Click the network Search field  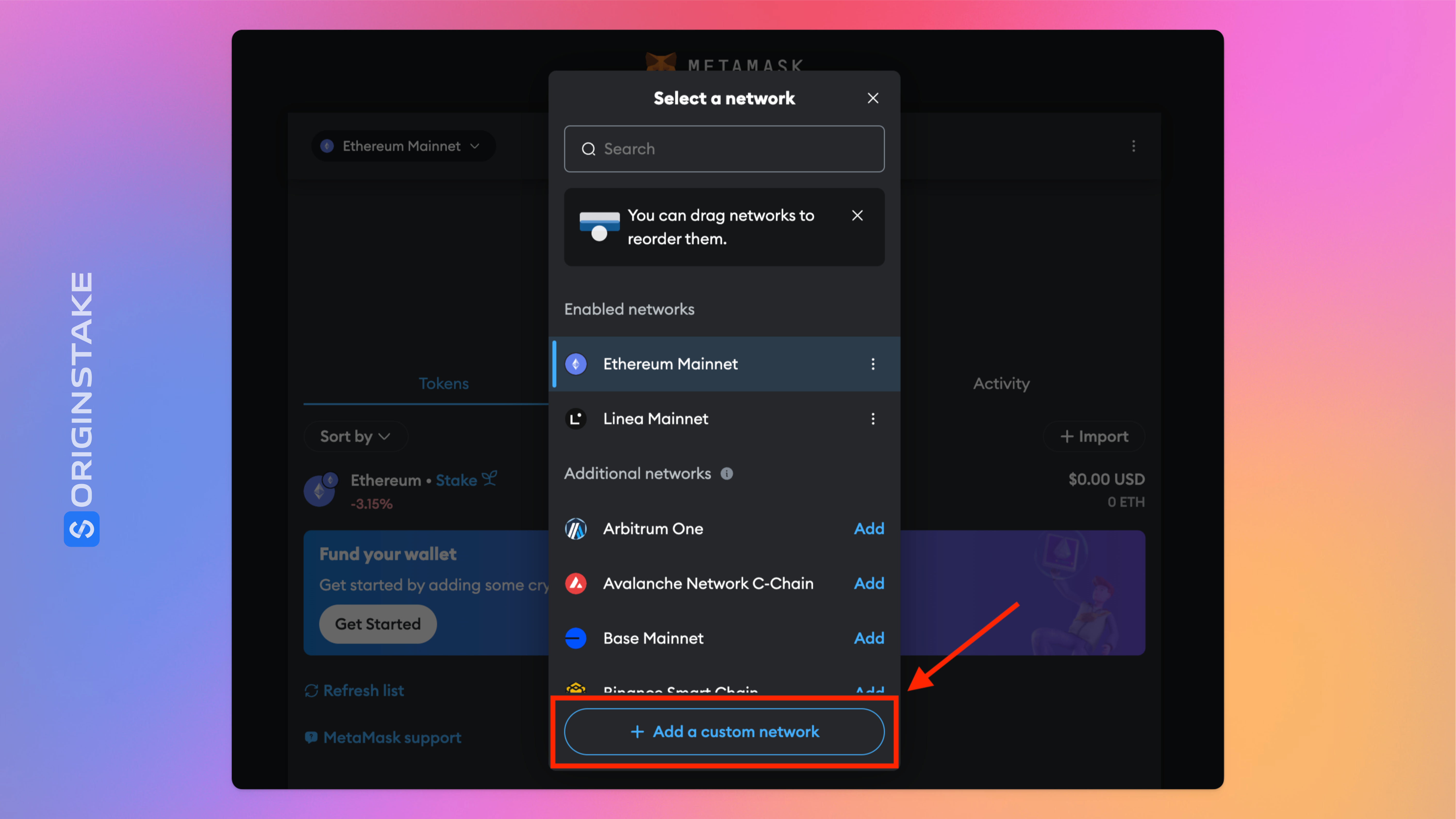(724, 149)
